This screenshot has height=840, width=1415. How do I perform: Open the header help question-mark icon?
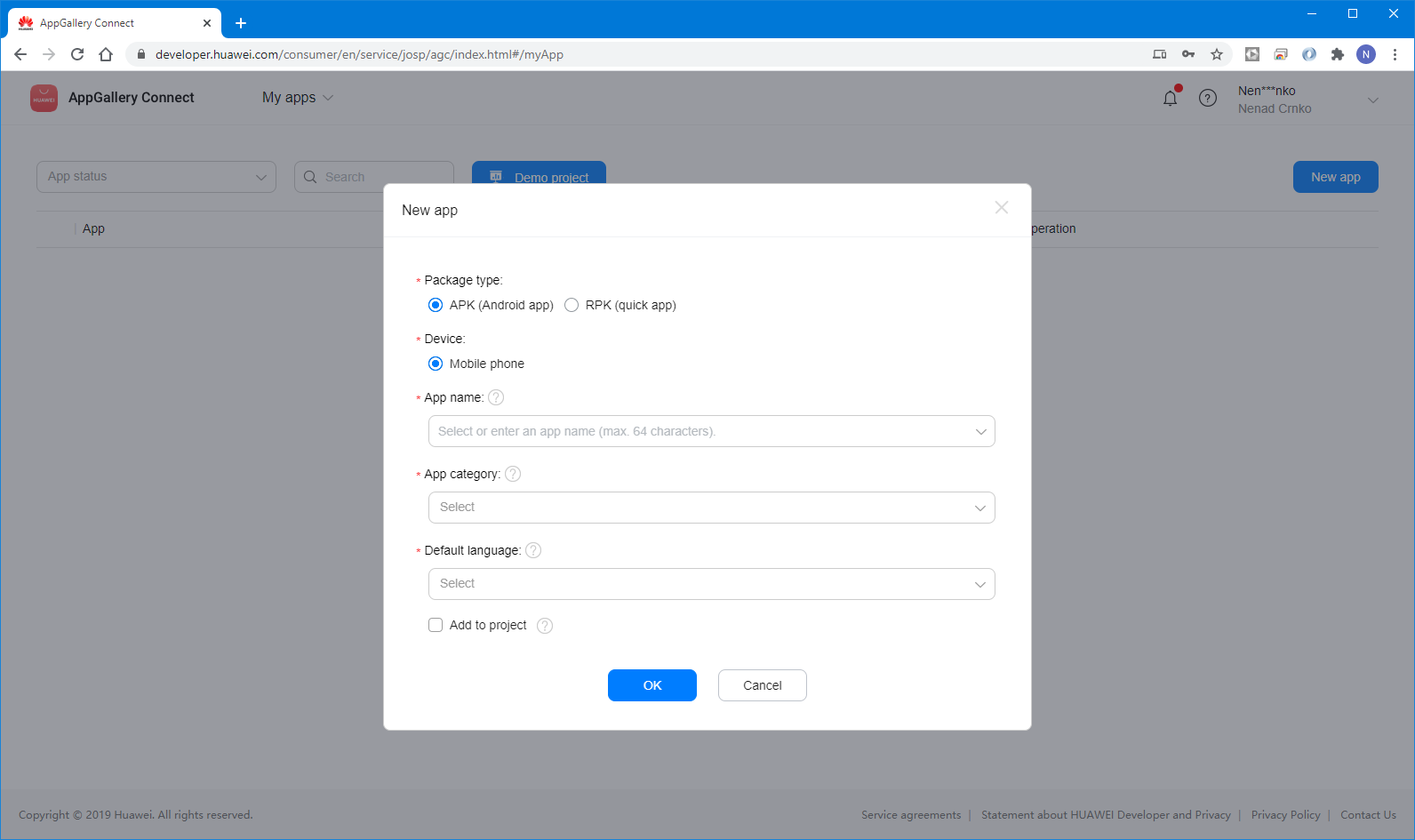tap(1208, 98)
